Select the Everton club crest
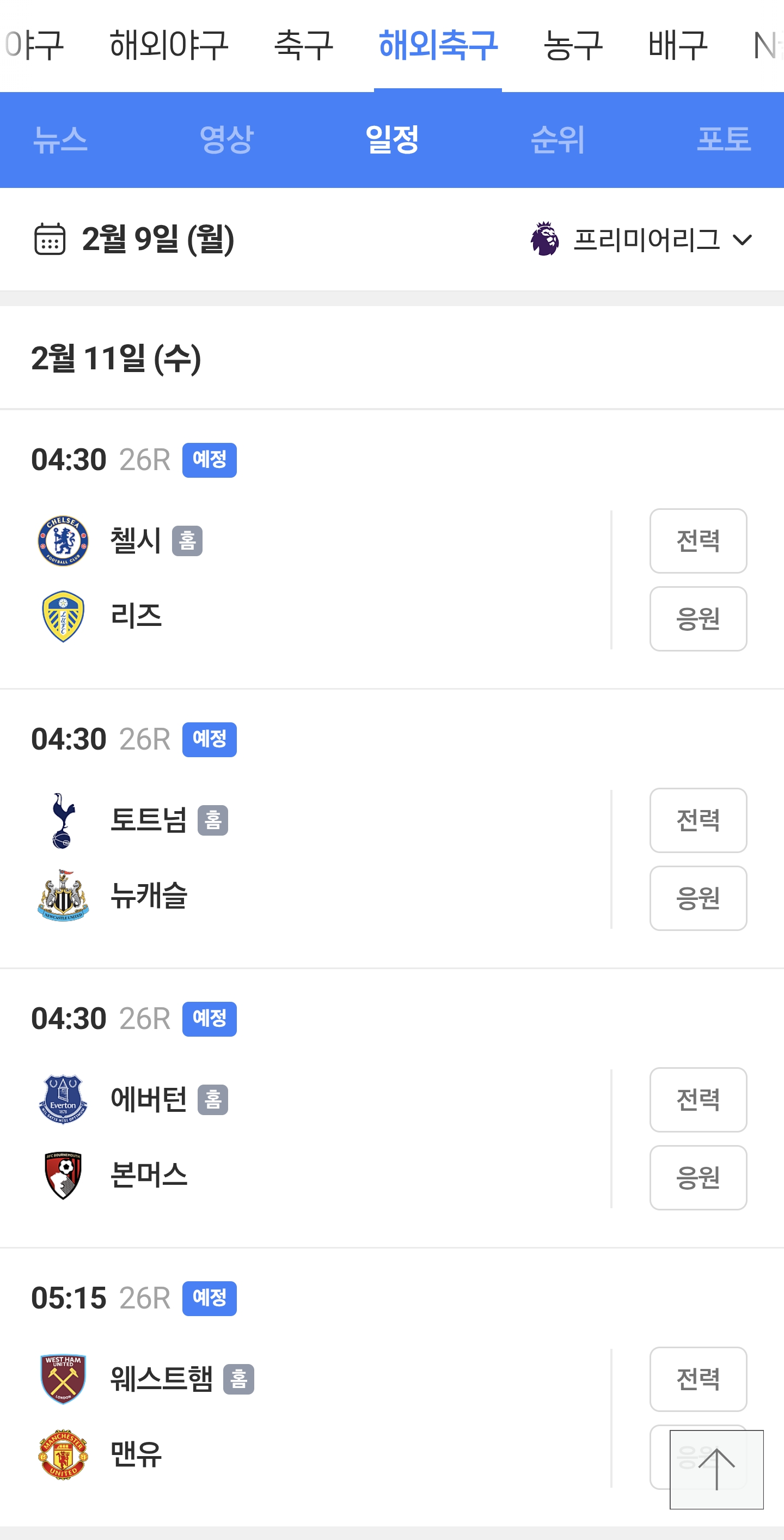Viewport: 784px width, 1540px height. click(x=63, y=1099)
